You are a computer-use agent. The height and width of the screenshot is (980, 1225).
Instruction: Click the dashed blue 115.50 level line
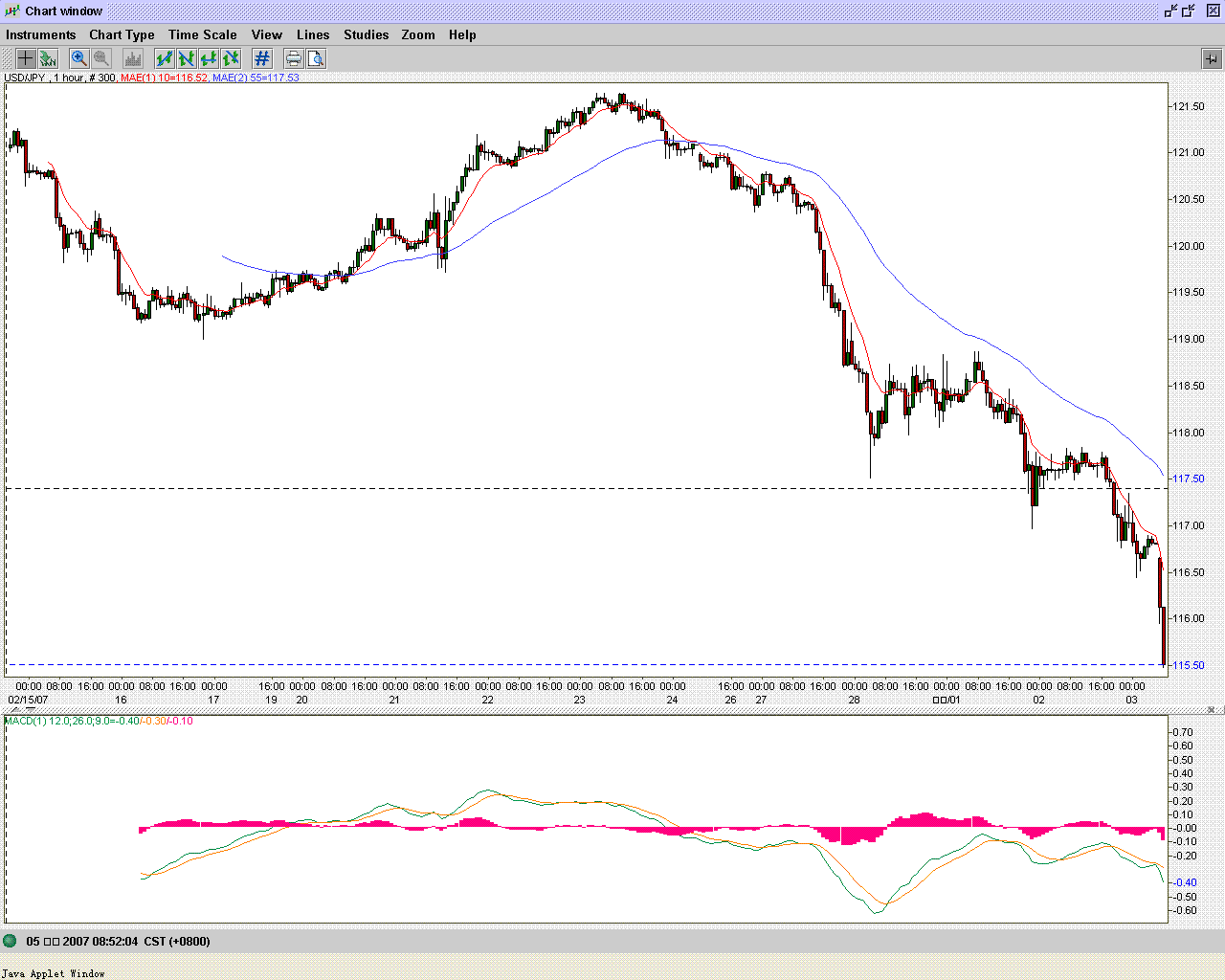tap(586, 664)
